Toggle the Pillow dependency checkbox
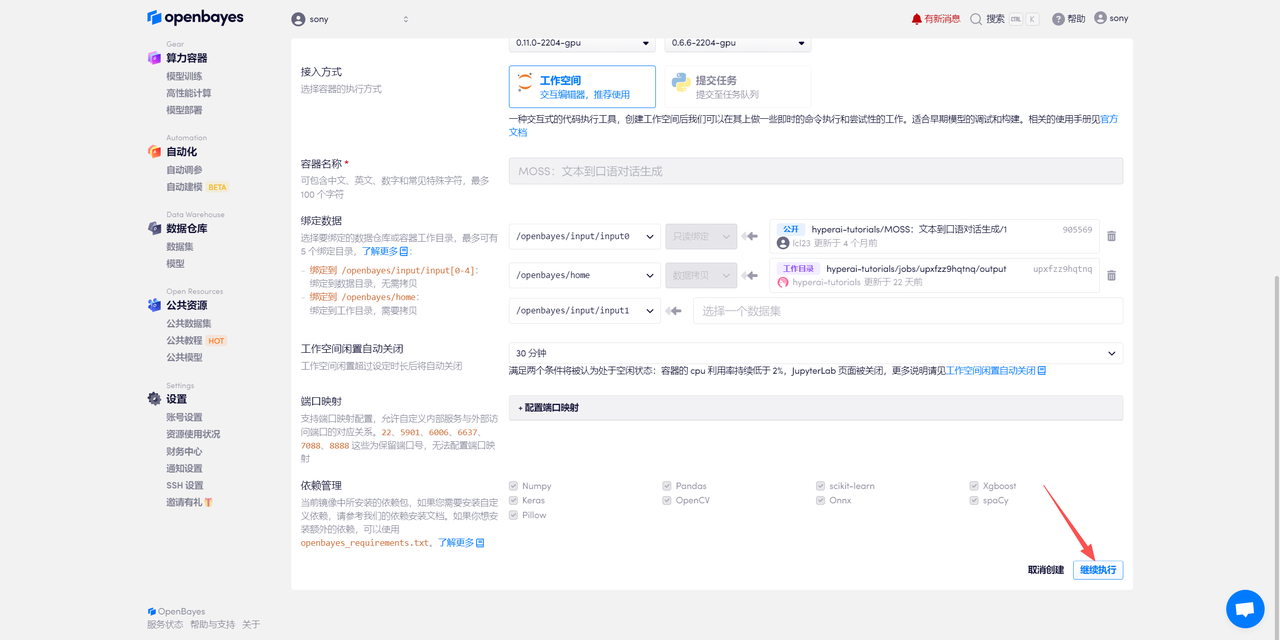Screen dimensions: 1280x640 click(513, 515)
